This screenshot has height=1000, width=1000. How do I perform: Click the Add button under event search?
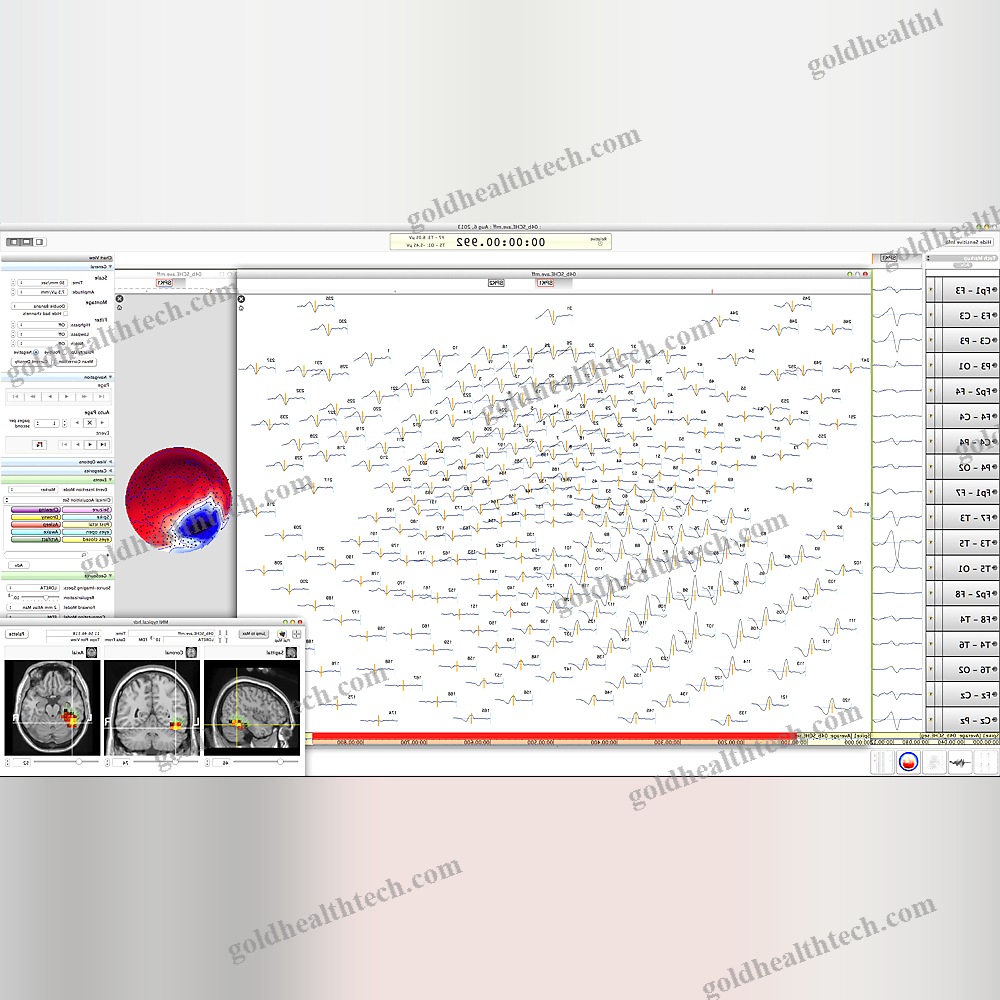19,565
